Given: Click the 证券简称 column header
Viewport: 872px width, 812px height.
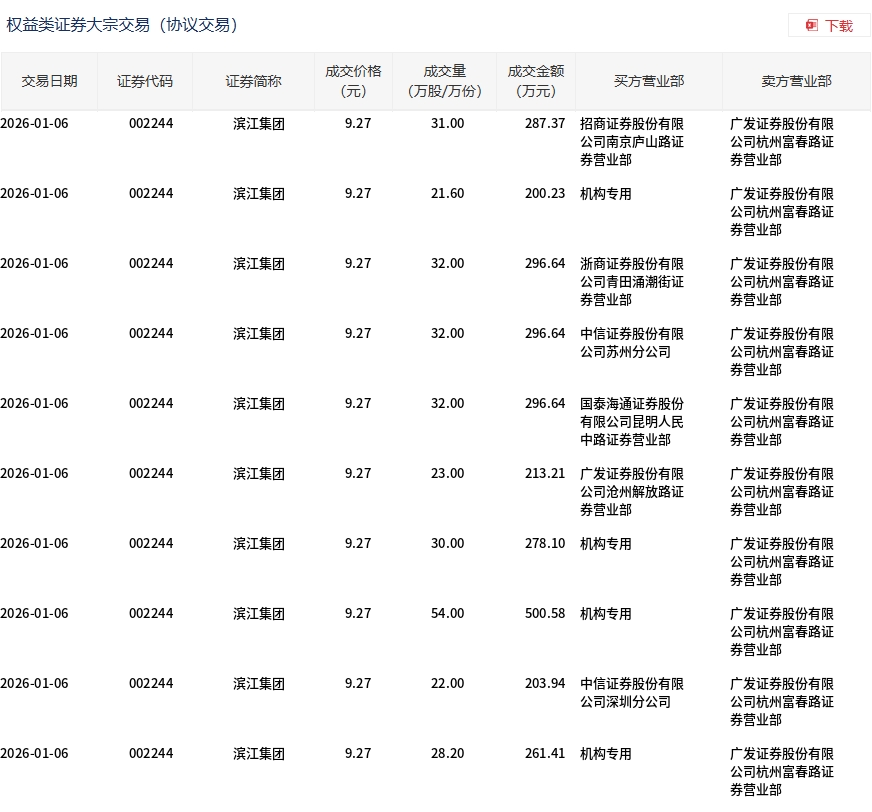Looking at the screenshot, I should (x=254, y=81).
